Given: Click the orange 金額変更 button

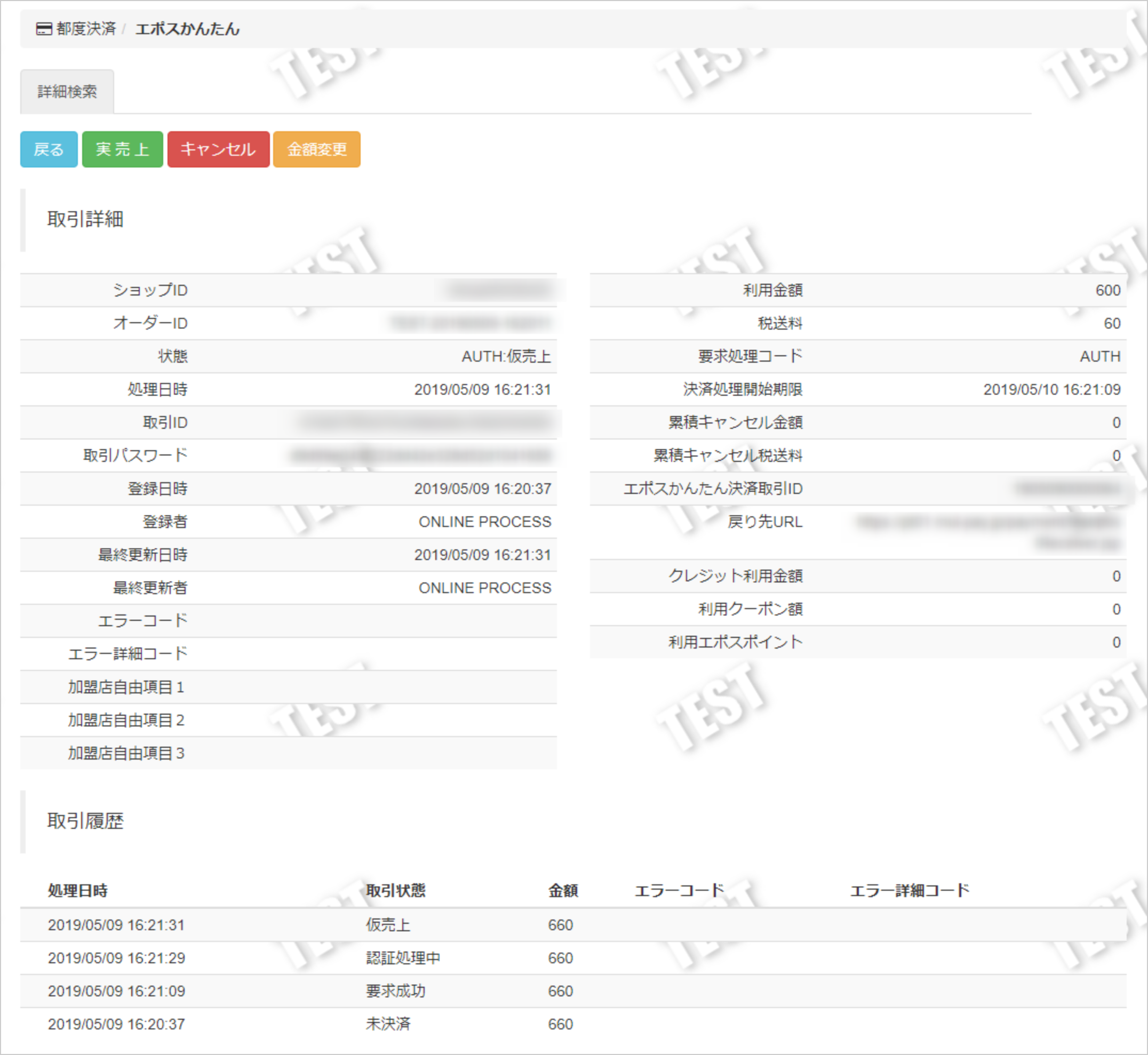Looking at the screenshot, I should [x=317, y=149].
